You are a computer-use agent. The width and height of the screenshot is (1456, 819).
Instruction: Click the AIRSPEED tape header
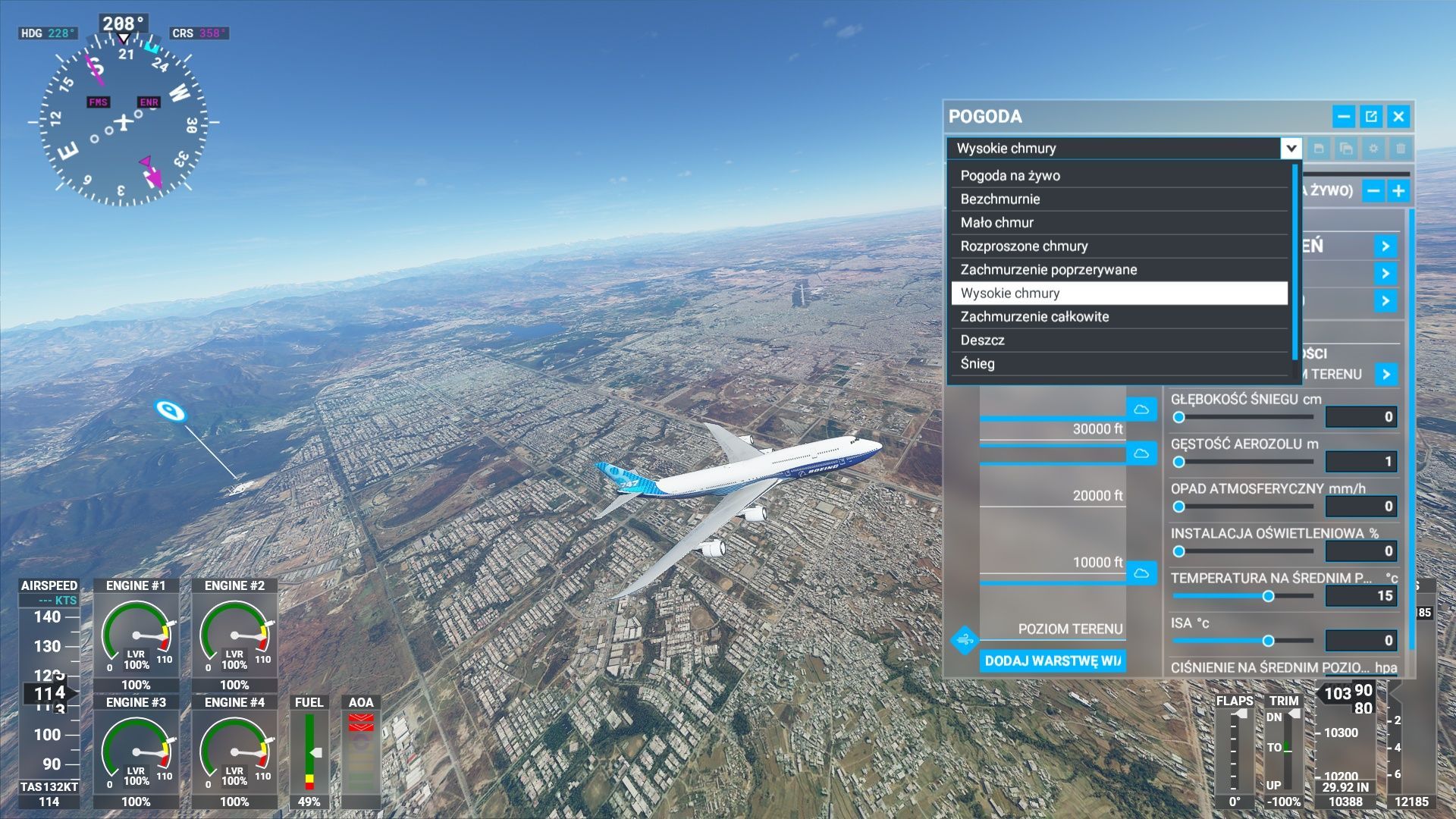point(49,585)
